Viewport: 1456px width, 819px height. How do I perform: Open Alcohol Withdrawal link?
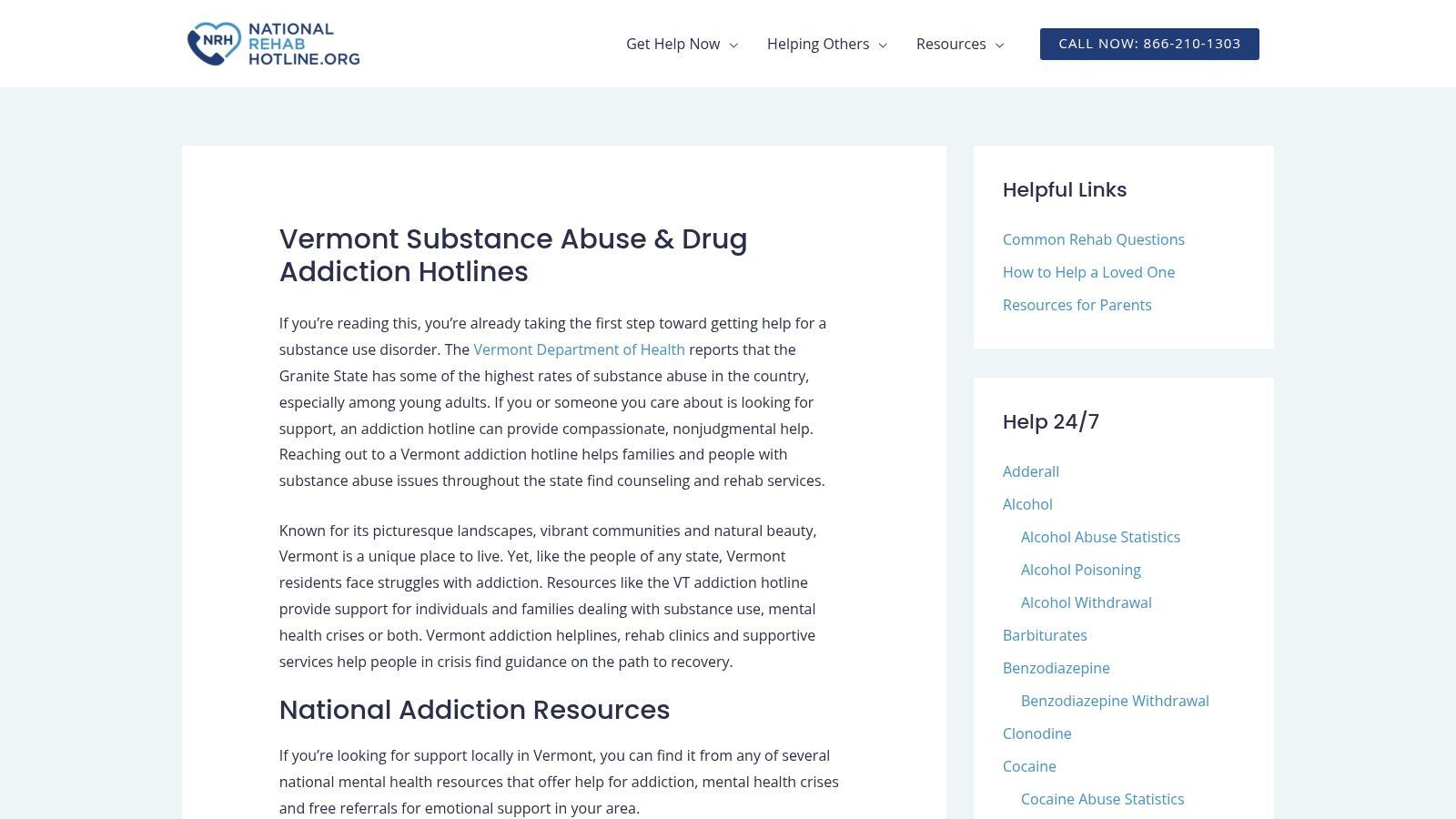click(1086, 602)
